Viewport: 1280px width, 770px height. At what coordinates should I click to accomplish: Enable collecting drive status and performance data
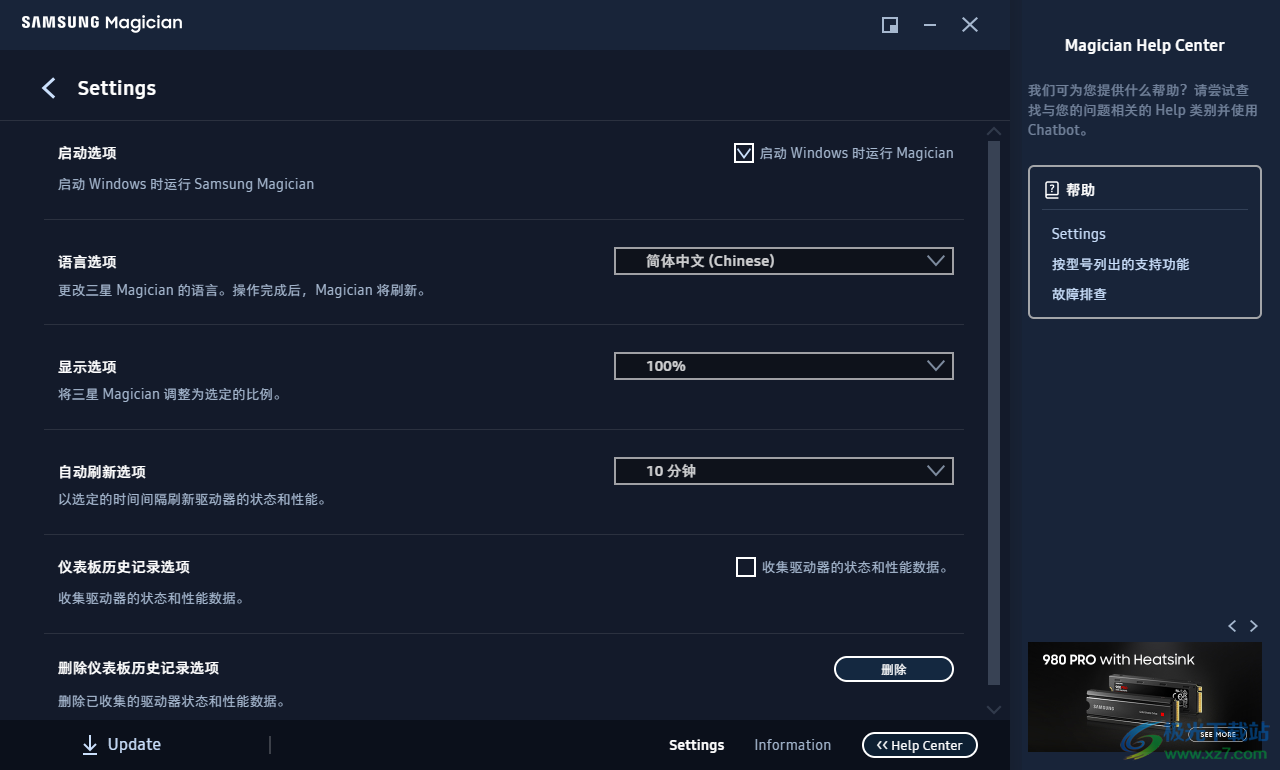click(746, 567)
